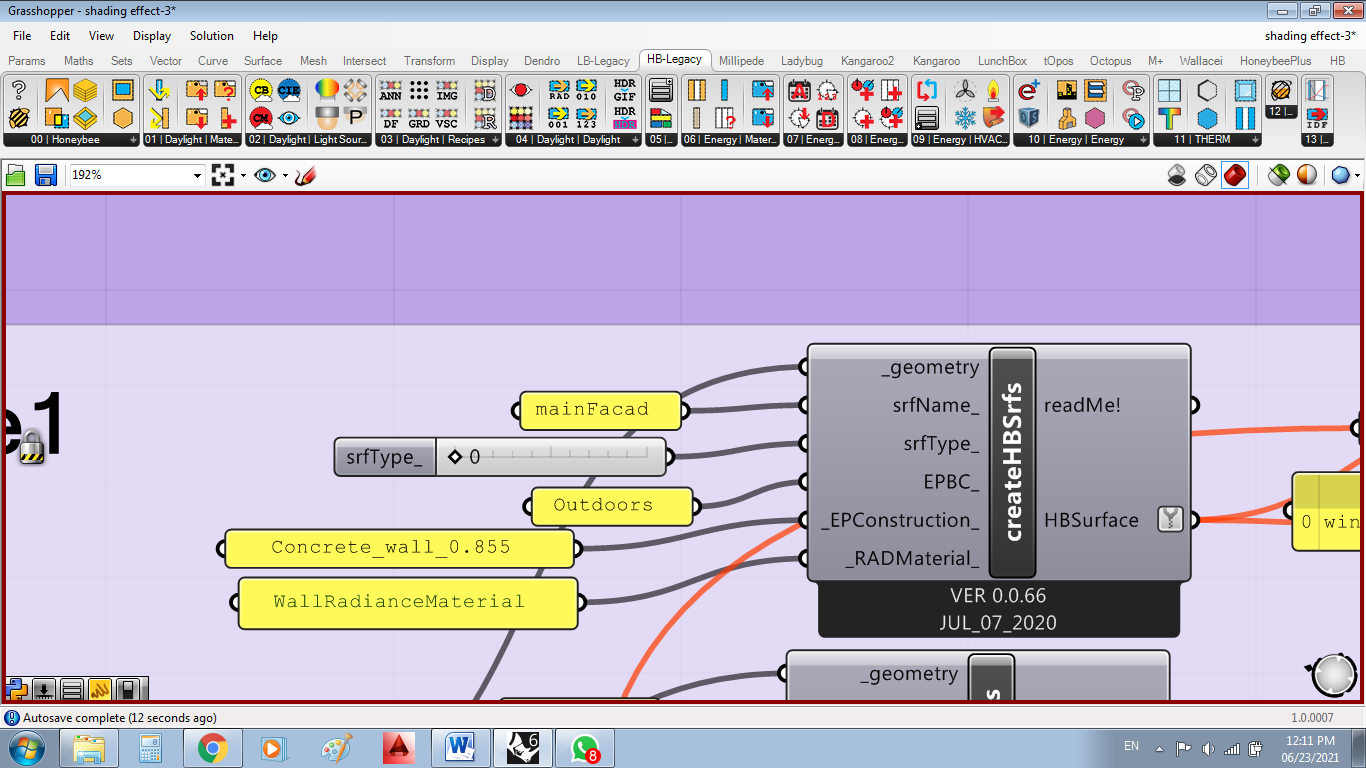The image size is (1366, 768).
Task: Open the zoom level 192% dropdown
Action: [197, 176]
